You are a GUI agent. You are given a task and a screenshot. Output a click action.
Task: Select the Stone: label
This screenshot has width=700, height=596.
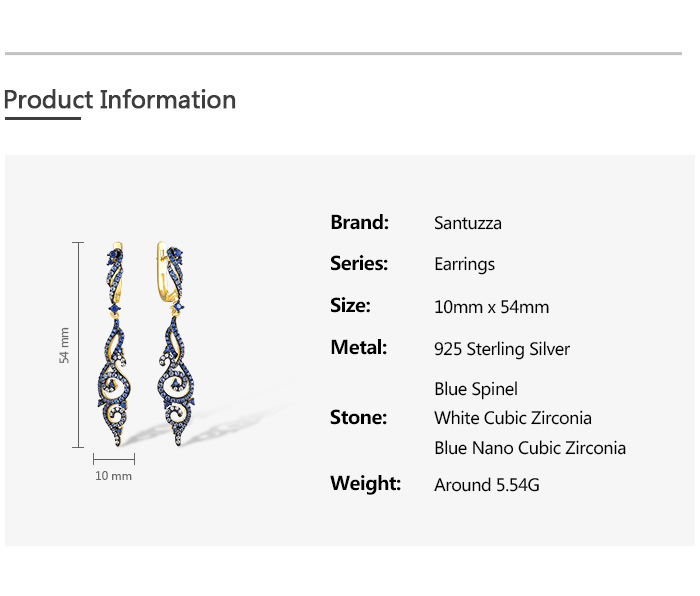tap(358, 418)
